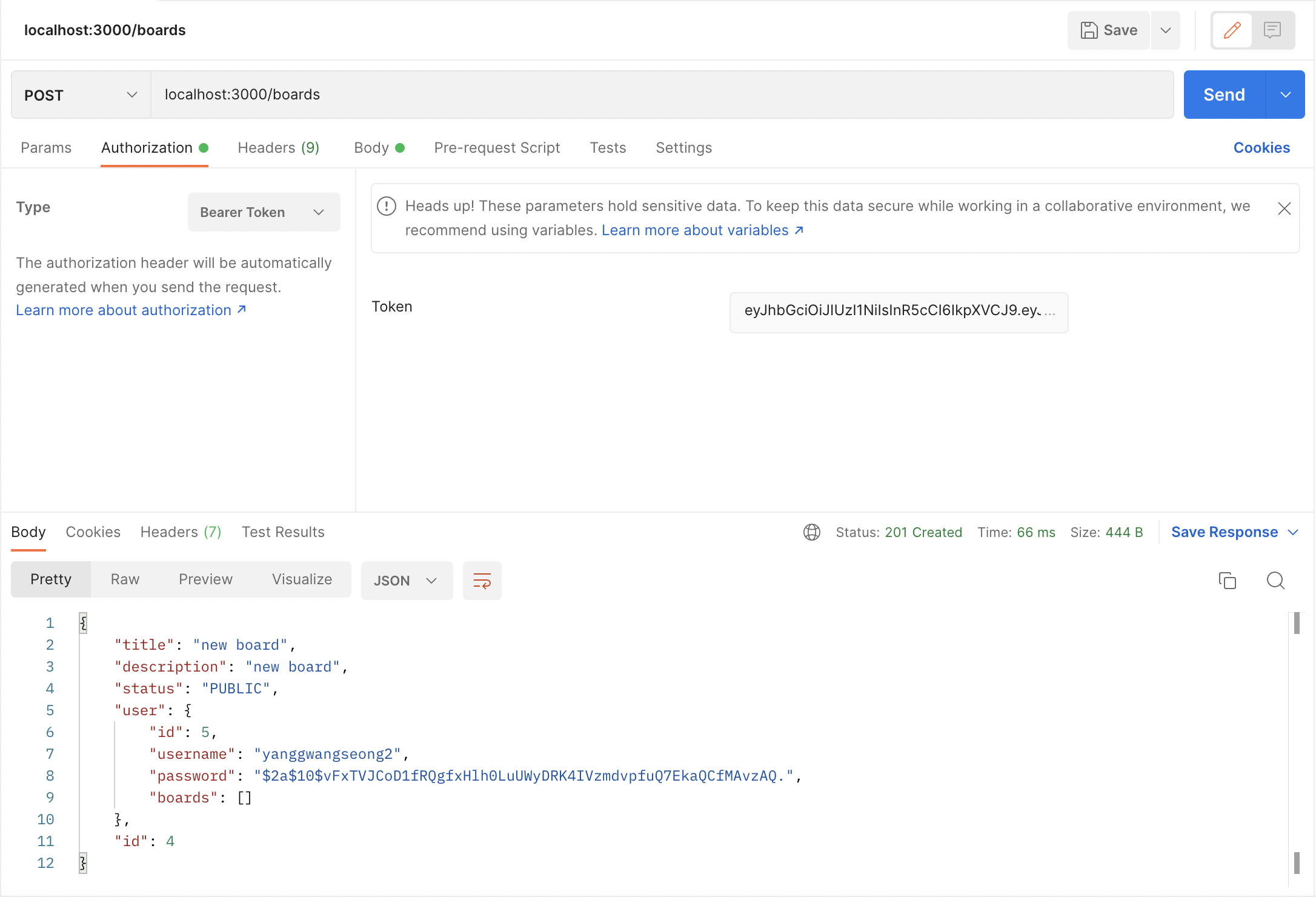Copy response with the copy icon
Screen dimensions: 1316x897
click(x=1227, y=581)
